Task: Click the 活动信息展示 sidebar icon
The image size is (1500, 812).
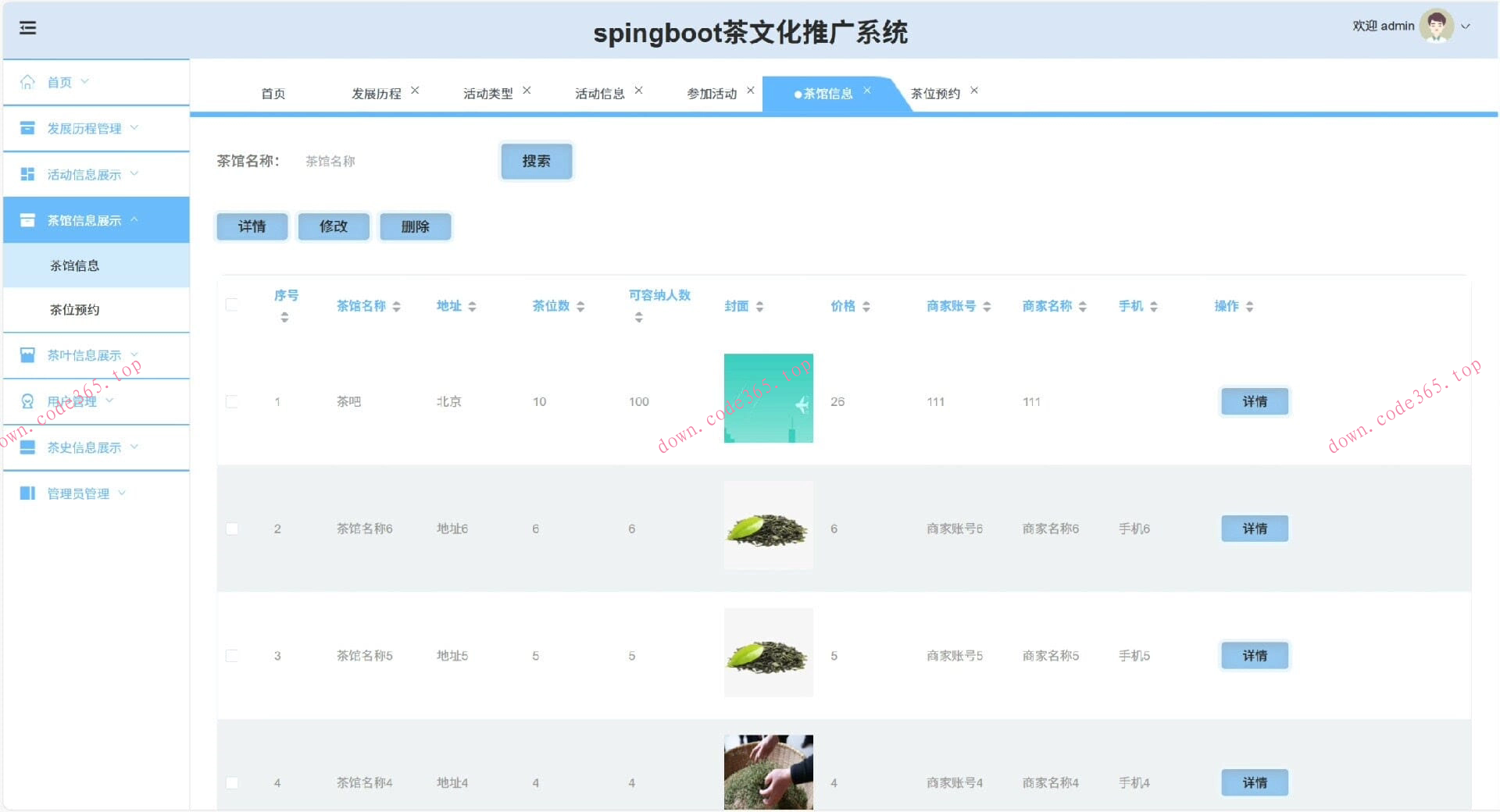Action: [27, 173]
